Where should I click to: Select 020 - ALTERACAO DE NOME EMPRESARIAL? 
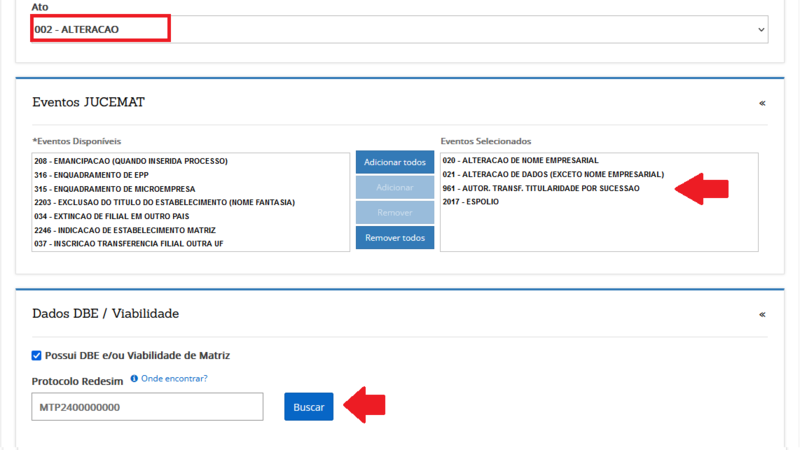point(520,160)
